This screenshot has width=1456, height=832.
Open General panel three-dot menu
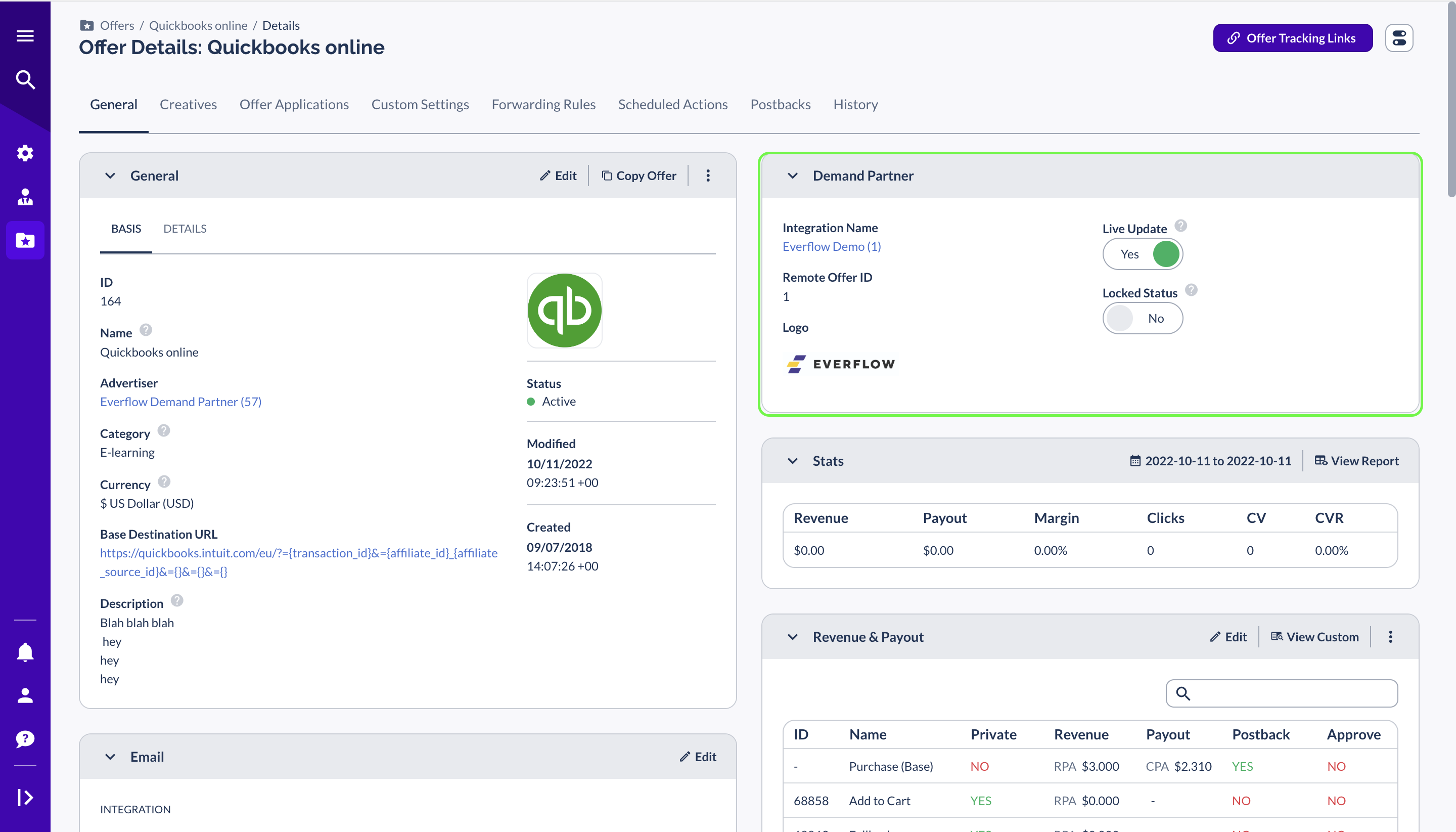coord(708,176)
